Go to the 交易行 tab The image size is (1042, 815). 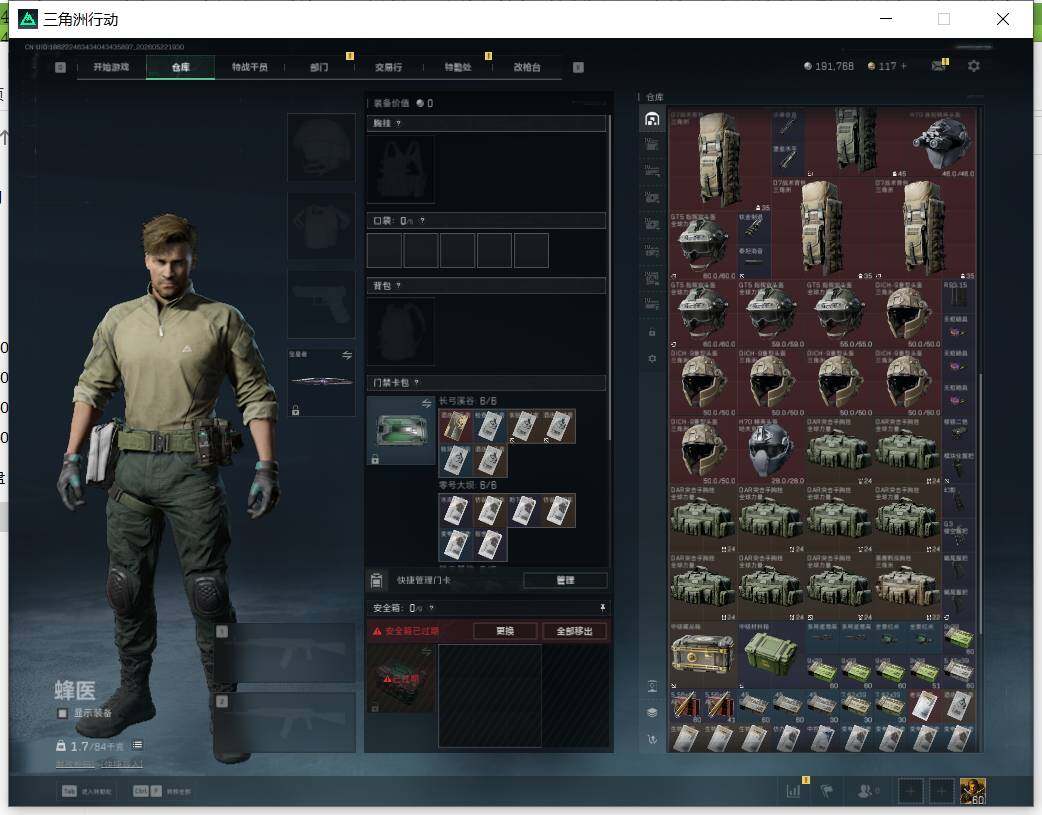[388, 67]
